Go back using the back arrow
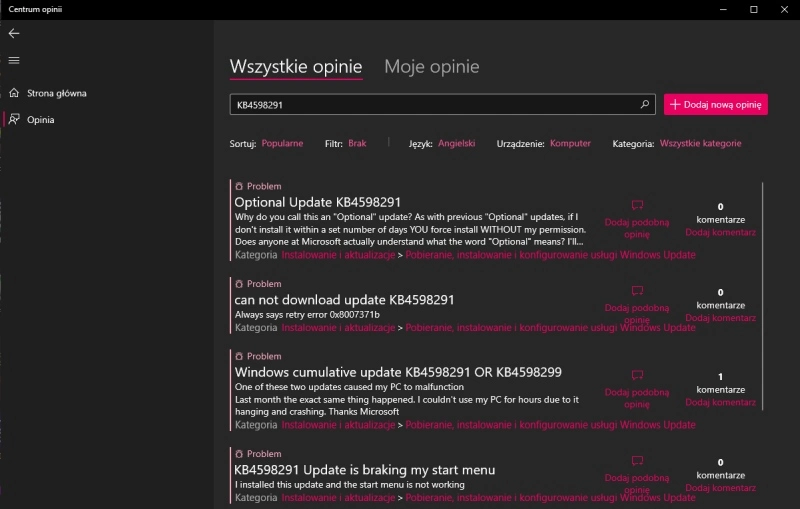Viewport: 800px width, 509px height. (x=14, y=33)
